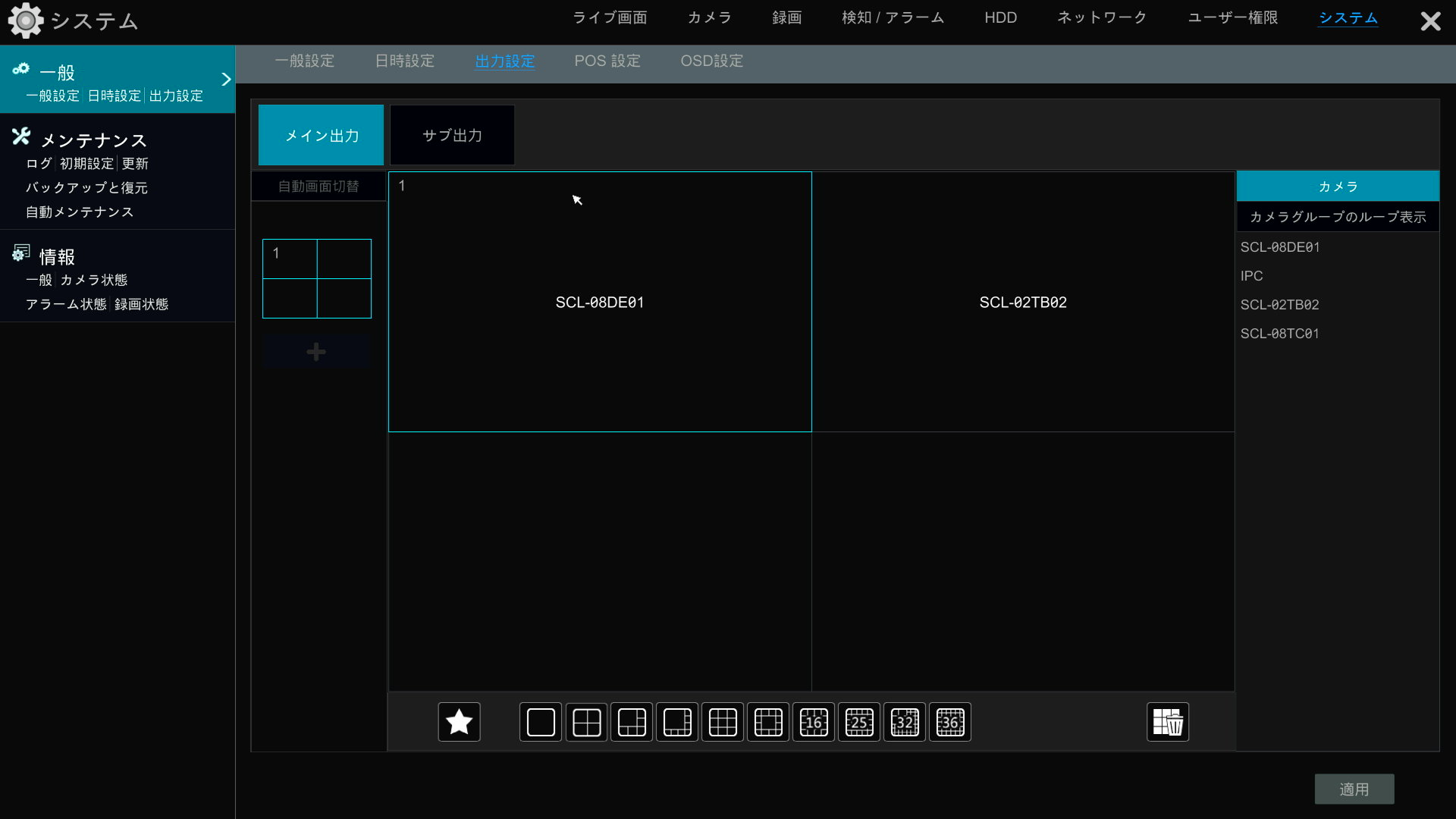This screenshot has height=819, width=1456.
Task: Switch to the サブ出力 tab
Action: click(x=451, y=135)
